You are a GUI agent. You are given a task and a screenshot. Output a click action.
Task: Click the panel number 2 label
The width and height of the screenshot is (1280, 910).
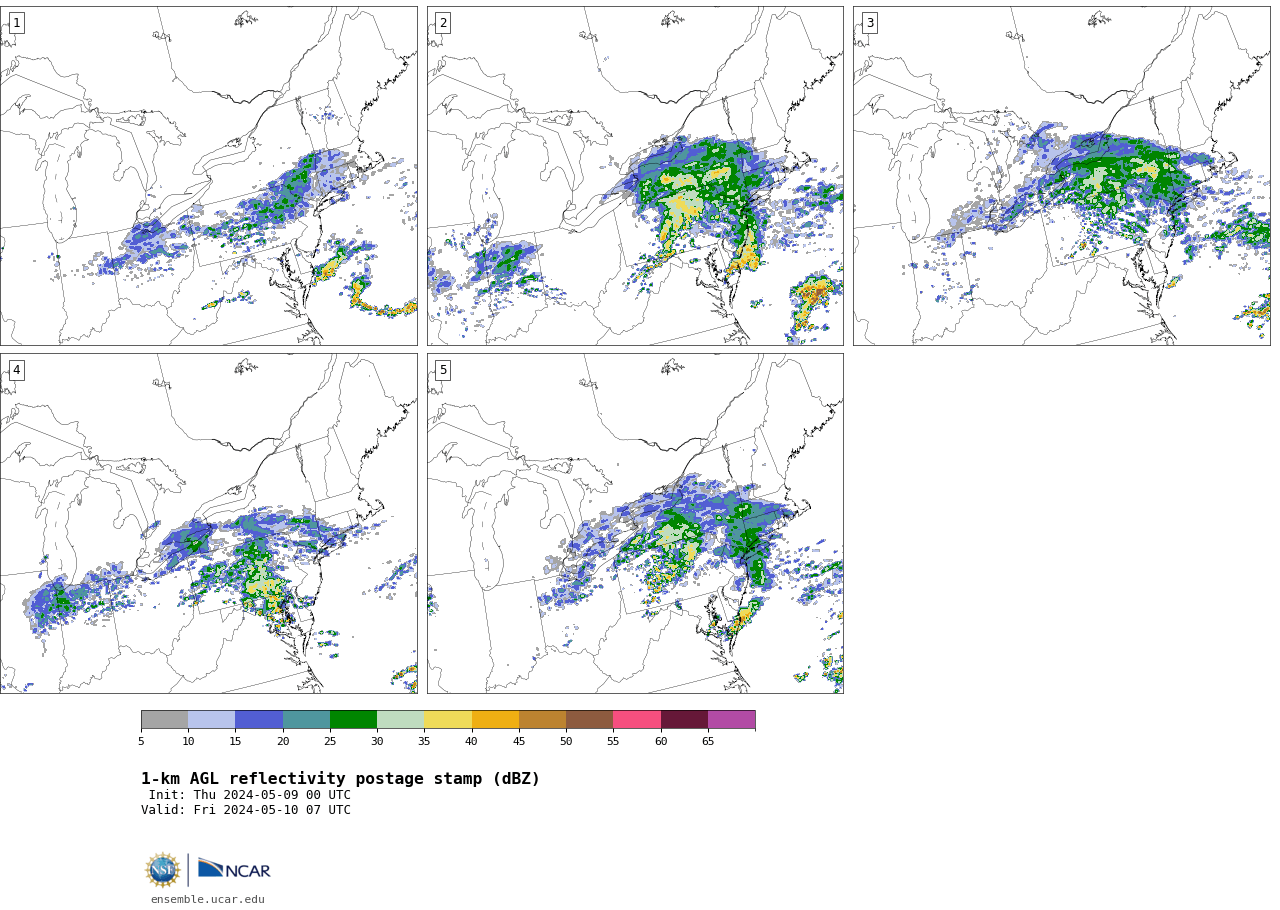click(x=443, y=23)
